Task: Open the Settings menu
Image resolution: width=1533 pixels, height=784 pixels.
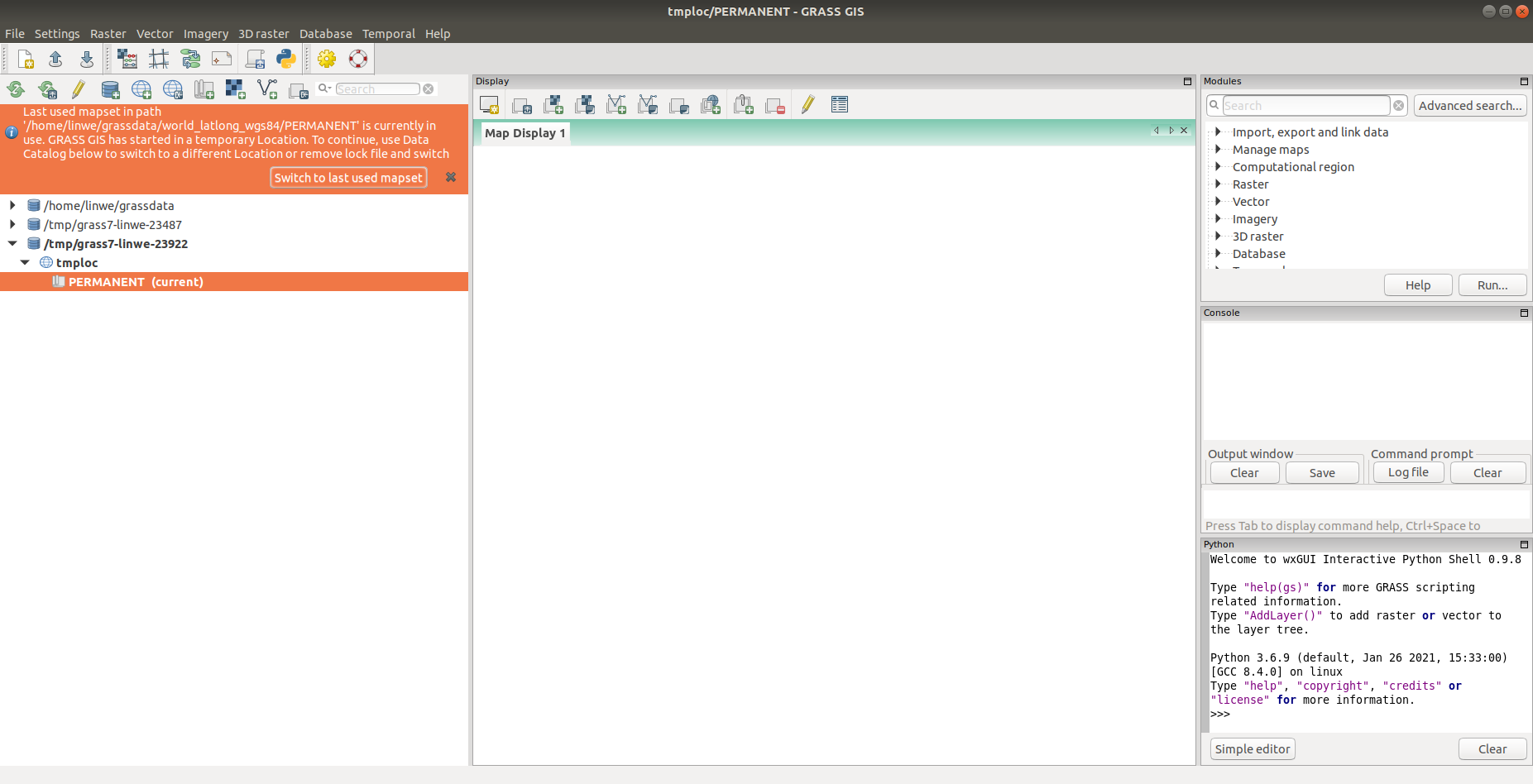Action: click(x=57, y=34)
